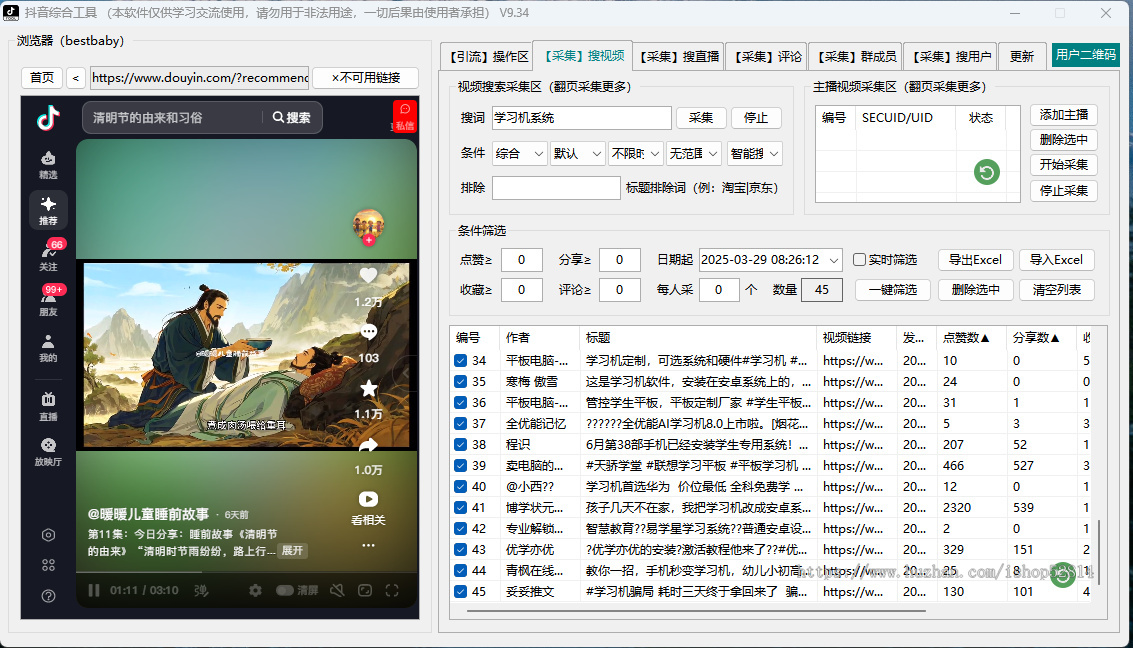Unmute the video volume icon
The height and width of the screenshot is (648, 1133).
tap(337, 590)
